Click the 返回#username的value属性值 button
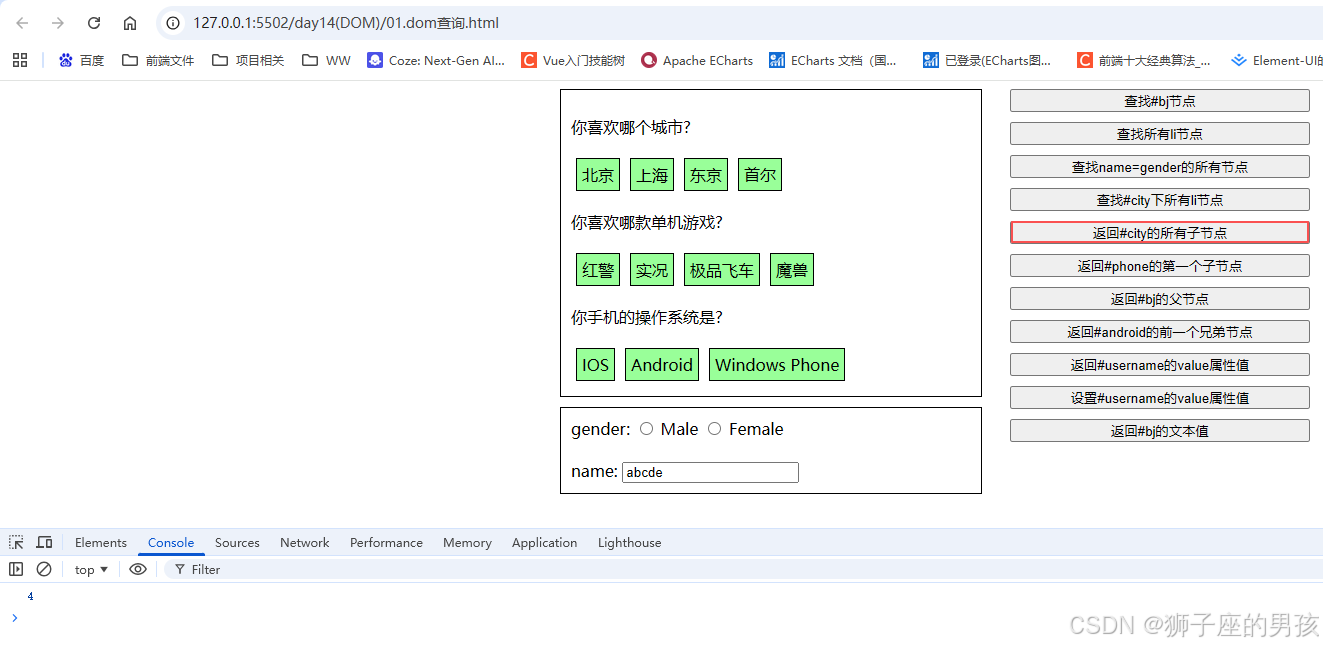The width and height of the screenshot is (1323, 647). click(1160, 364)
